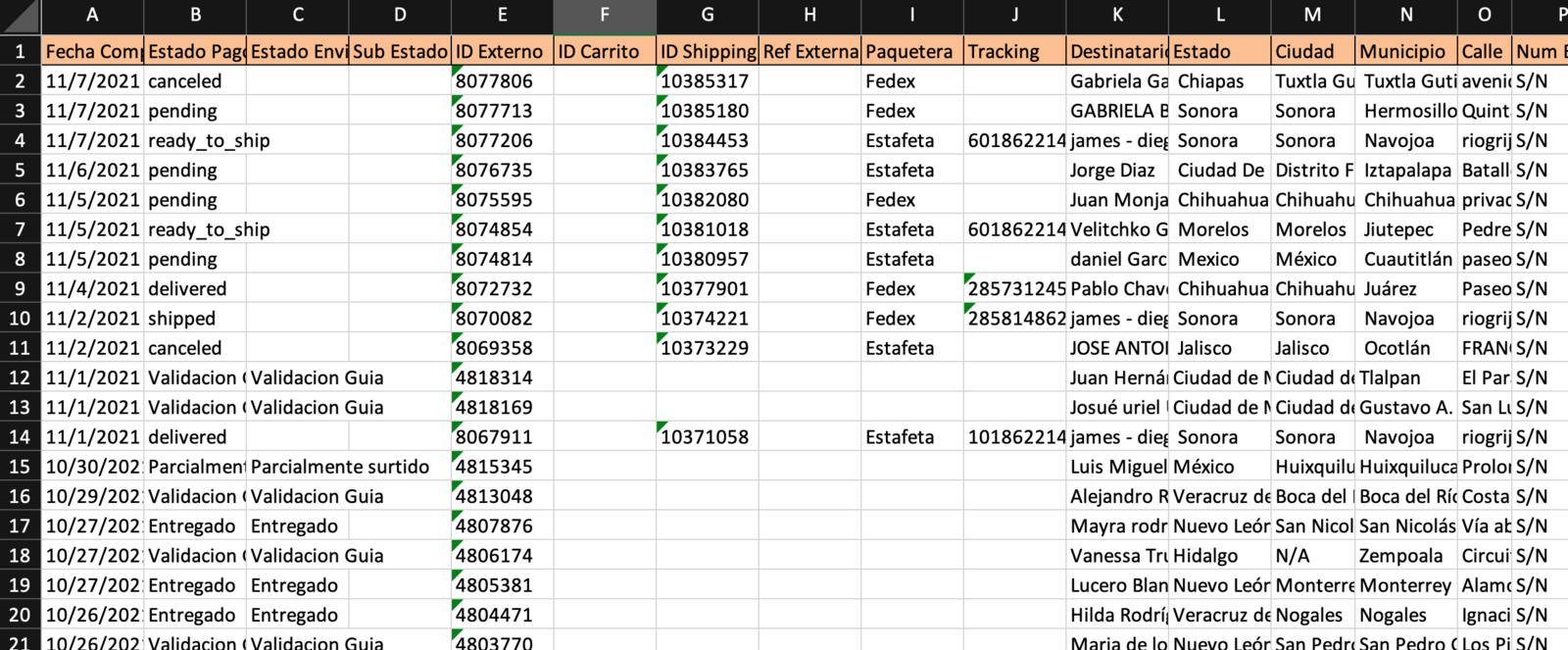The width and height of the screenshot is (1568, 650).
Task: Click the 'ID Shipping' header cell
Action: tap(708, 52)
